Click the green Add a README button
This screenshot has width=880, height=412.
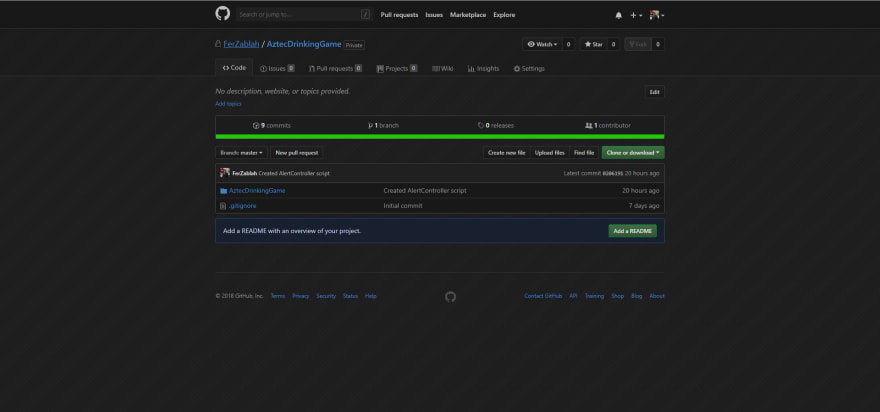click(632, 231)
